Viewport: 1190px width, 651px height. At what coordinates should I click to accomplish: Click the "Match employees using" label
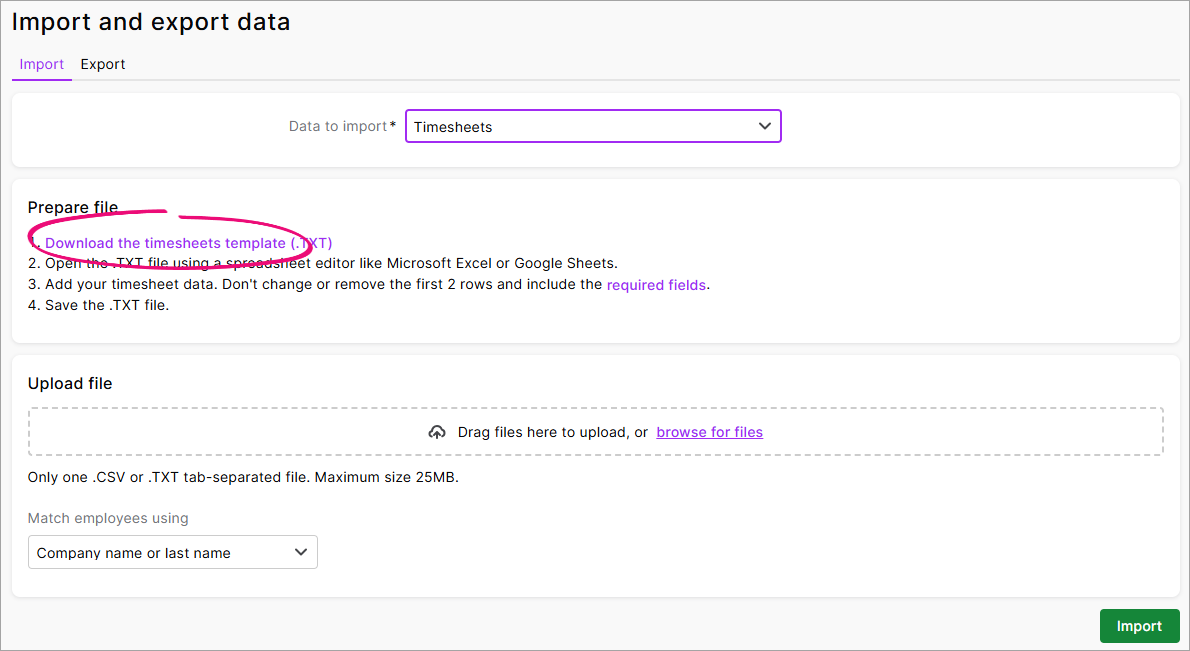[107, 518]
